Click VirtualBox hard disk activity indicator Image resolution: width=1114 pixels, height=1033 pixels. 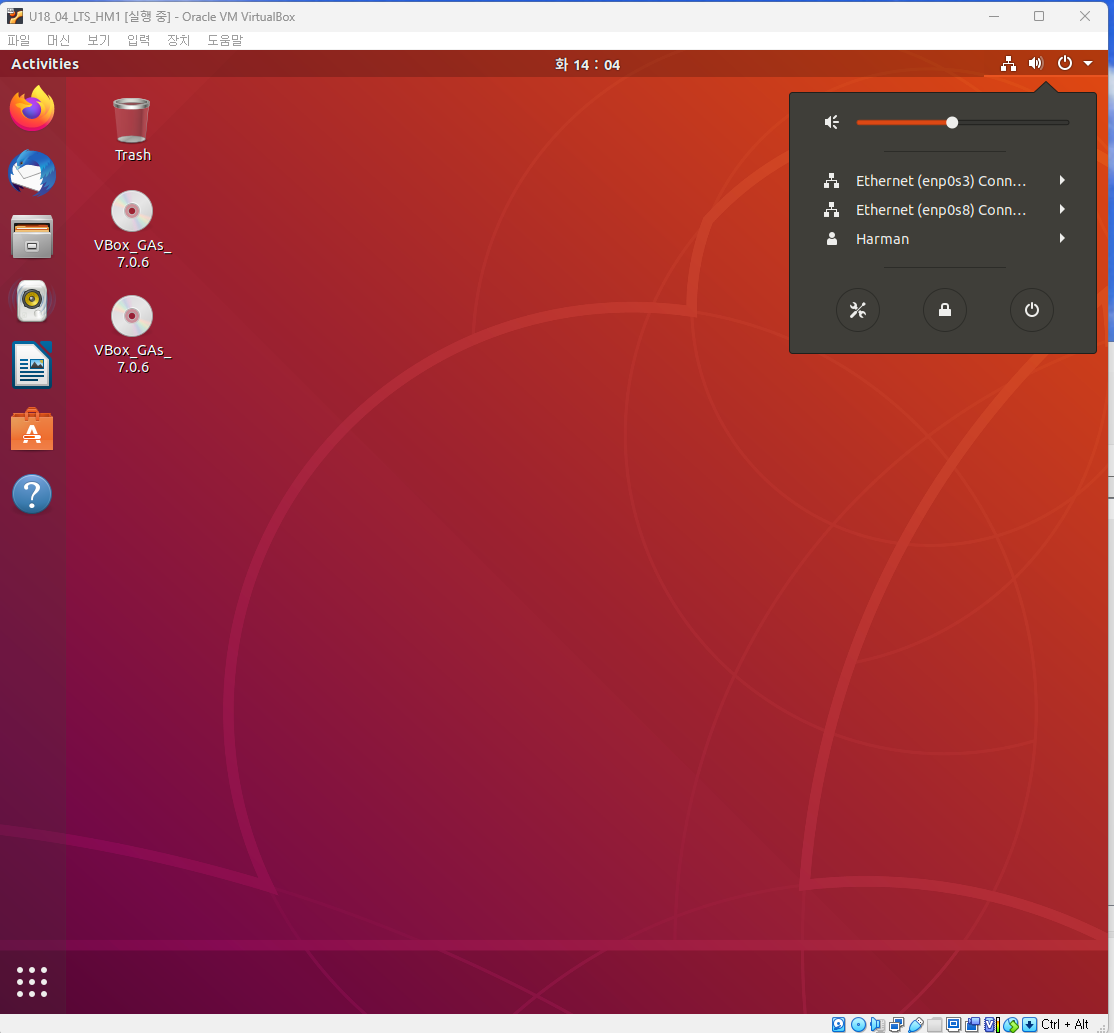point(838,1024)
